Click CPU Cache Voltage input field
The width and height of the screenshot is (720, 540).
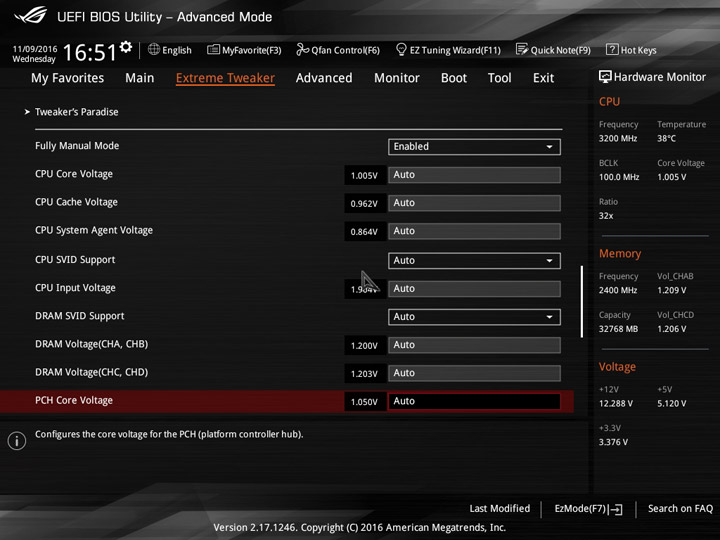tap(474, 203)
